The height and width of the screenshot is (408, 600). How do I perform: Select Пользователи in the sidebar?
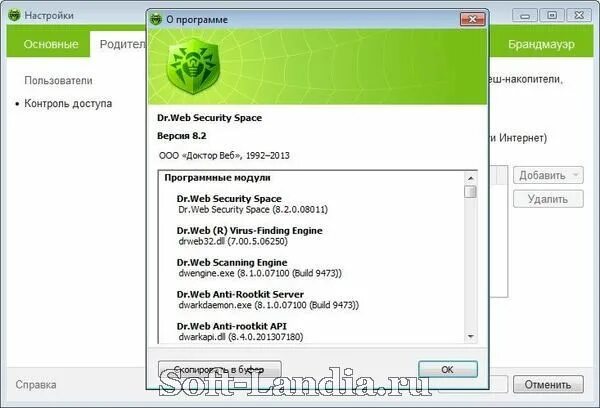click(x=58, y=80)
